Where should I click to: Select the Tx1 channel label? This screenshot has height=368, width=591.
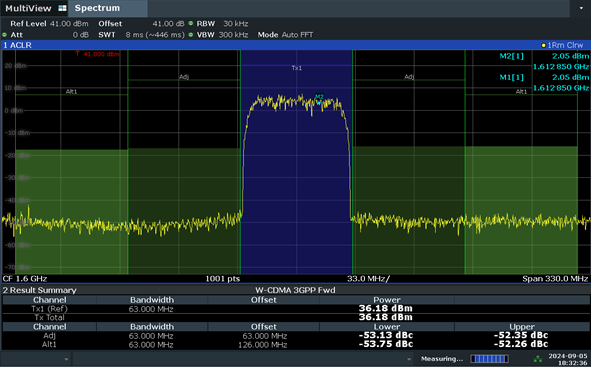[297, 68]
